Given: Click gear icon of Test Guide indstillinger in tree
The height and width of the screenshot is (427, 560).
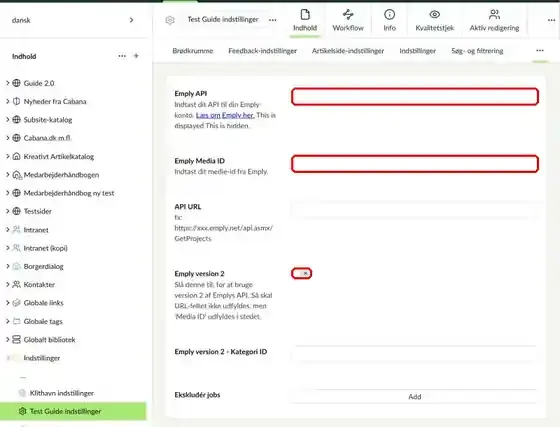Looking at the screenshot, I should (22, 411).
